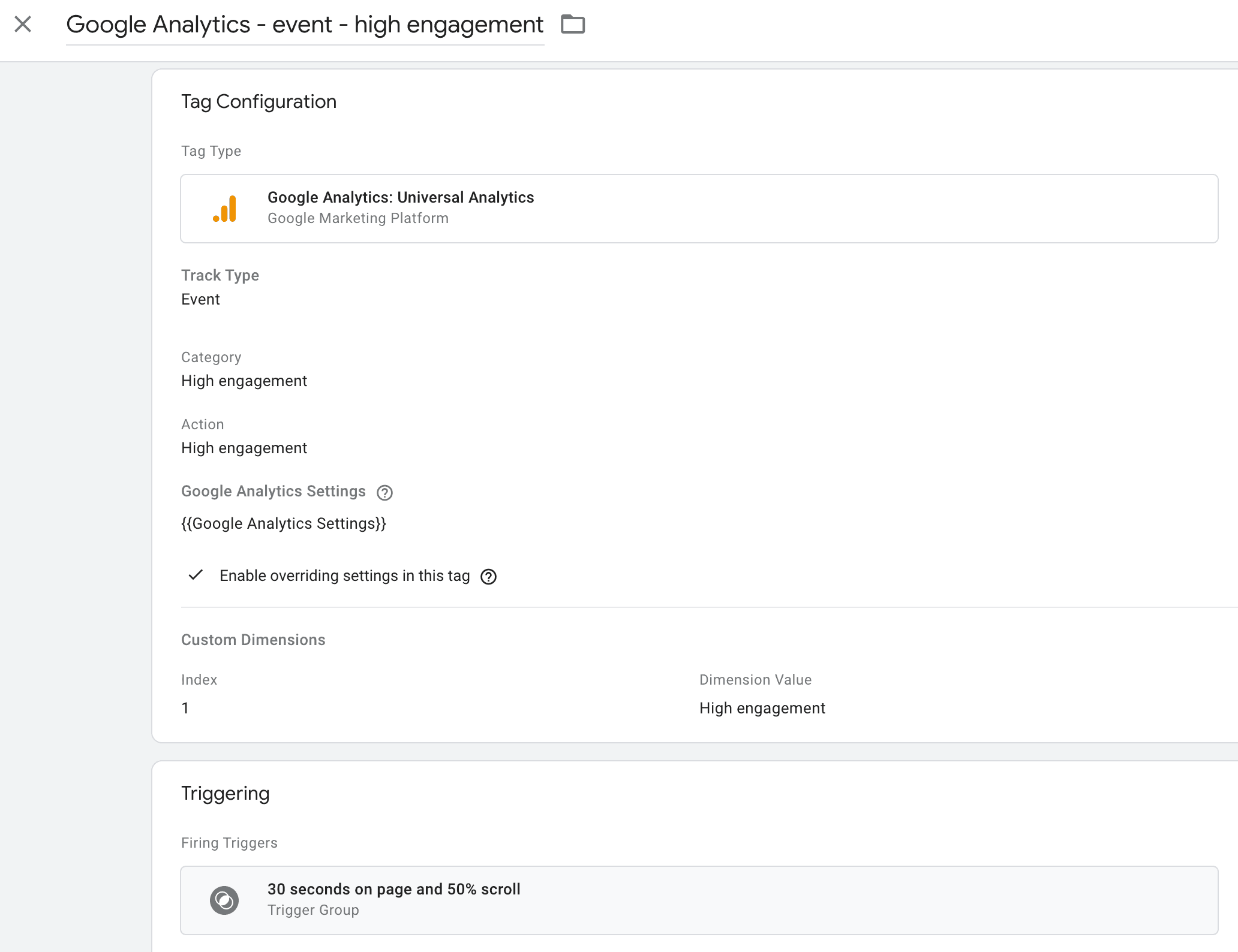Click the Track Type label
The width and height of the screenshot is (1238, 952).
click(220, 276)
